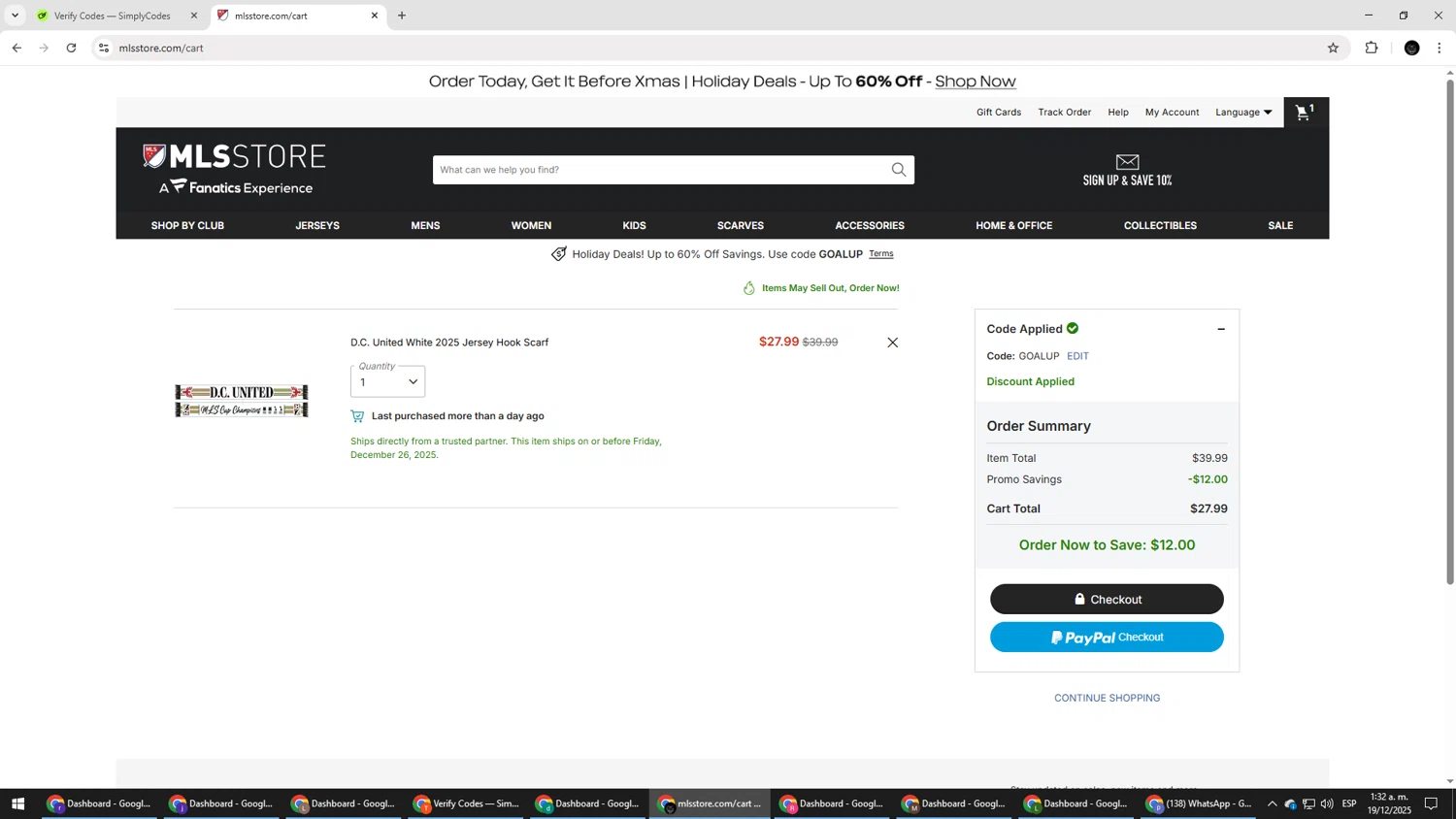Click the browser reload icon

click(x=71, y=48)
